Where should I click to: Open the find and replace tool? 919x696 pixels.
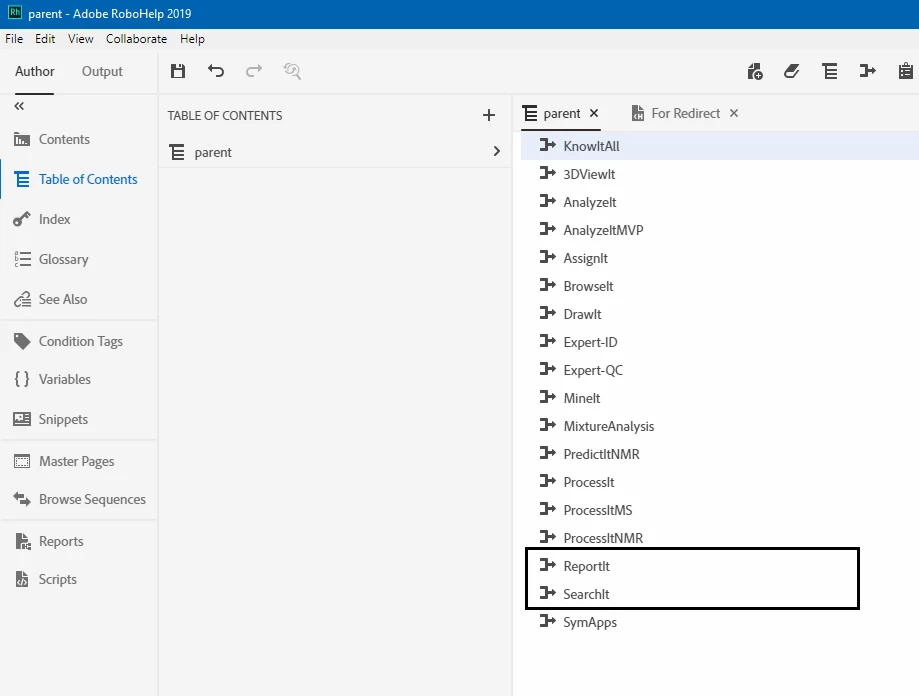click(292, 71)
